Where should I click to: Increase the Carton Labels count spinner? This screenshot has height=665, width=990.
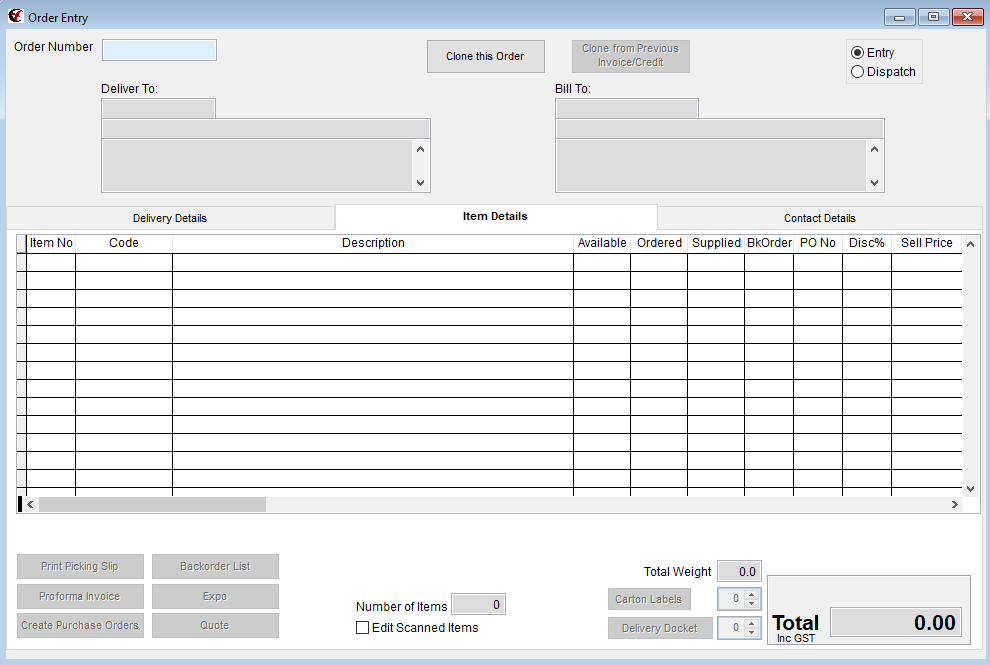753,594
